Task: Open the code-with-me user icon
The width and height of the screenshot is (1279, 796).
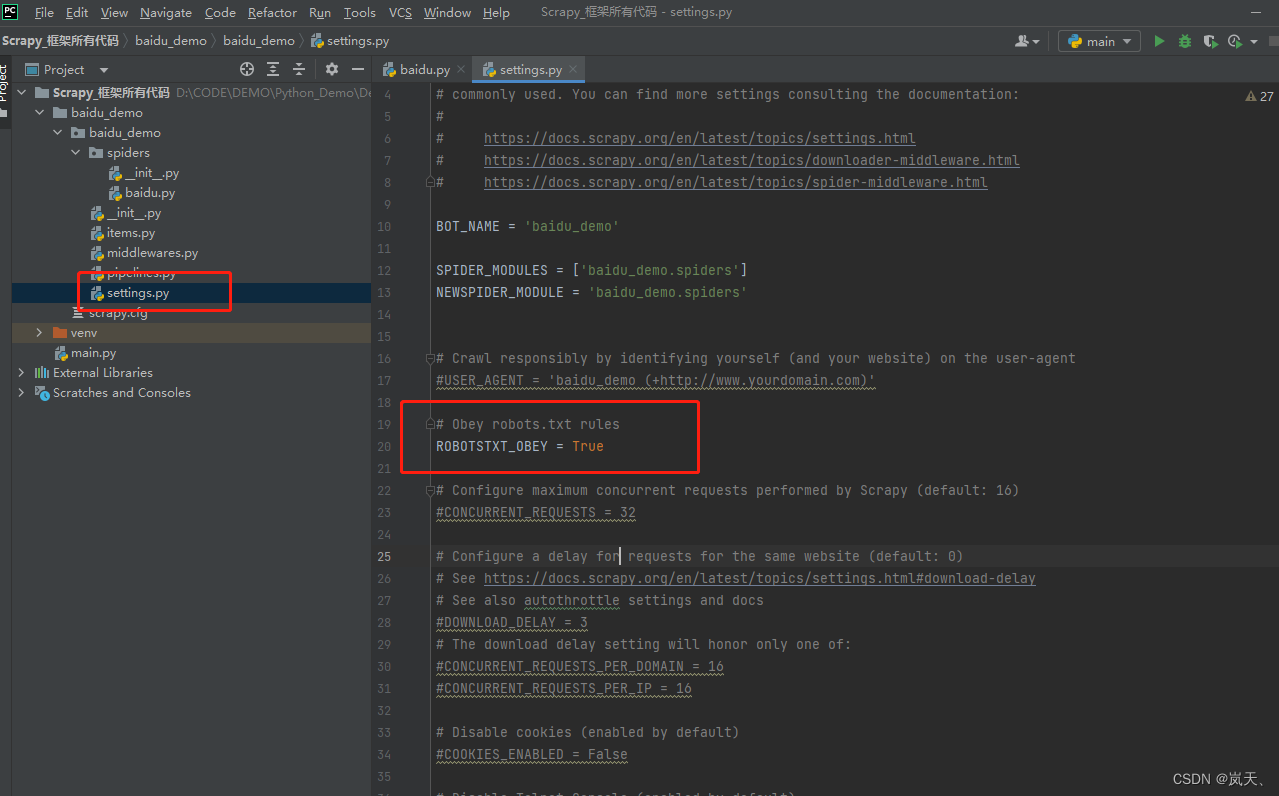Action: 1027,41
